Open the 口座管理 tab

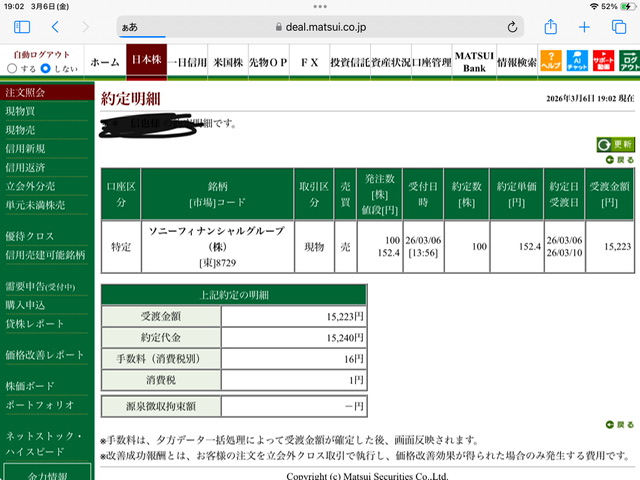(x=432, y=62)
